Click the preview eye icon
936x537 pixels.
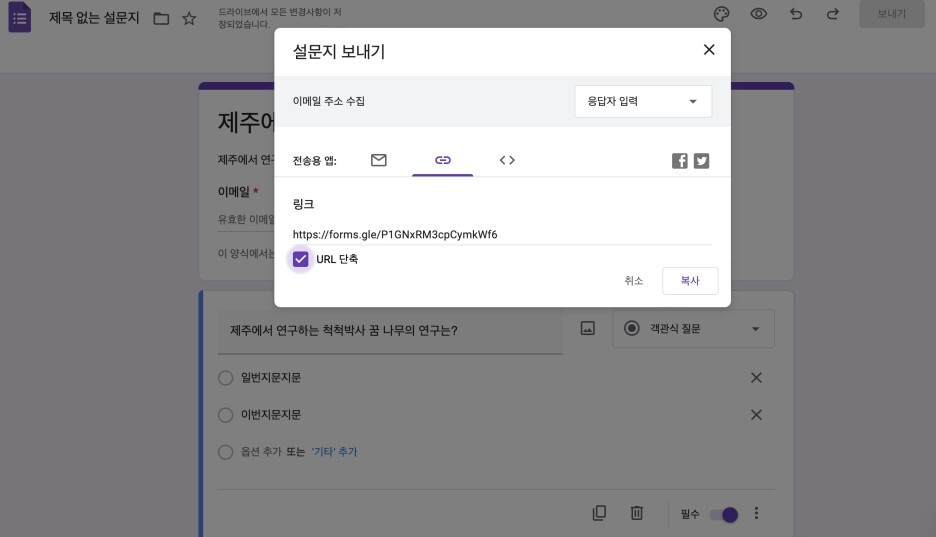pos(758,14)
